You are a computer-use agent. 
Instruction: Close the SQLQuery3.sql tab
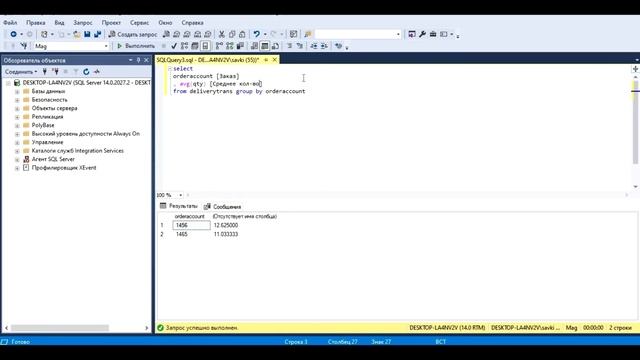point(275,60)
